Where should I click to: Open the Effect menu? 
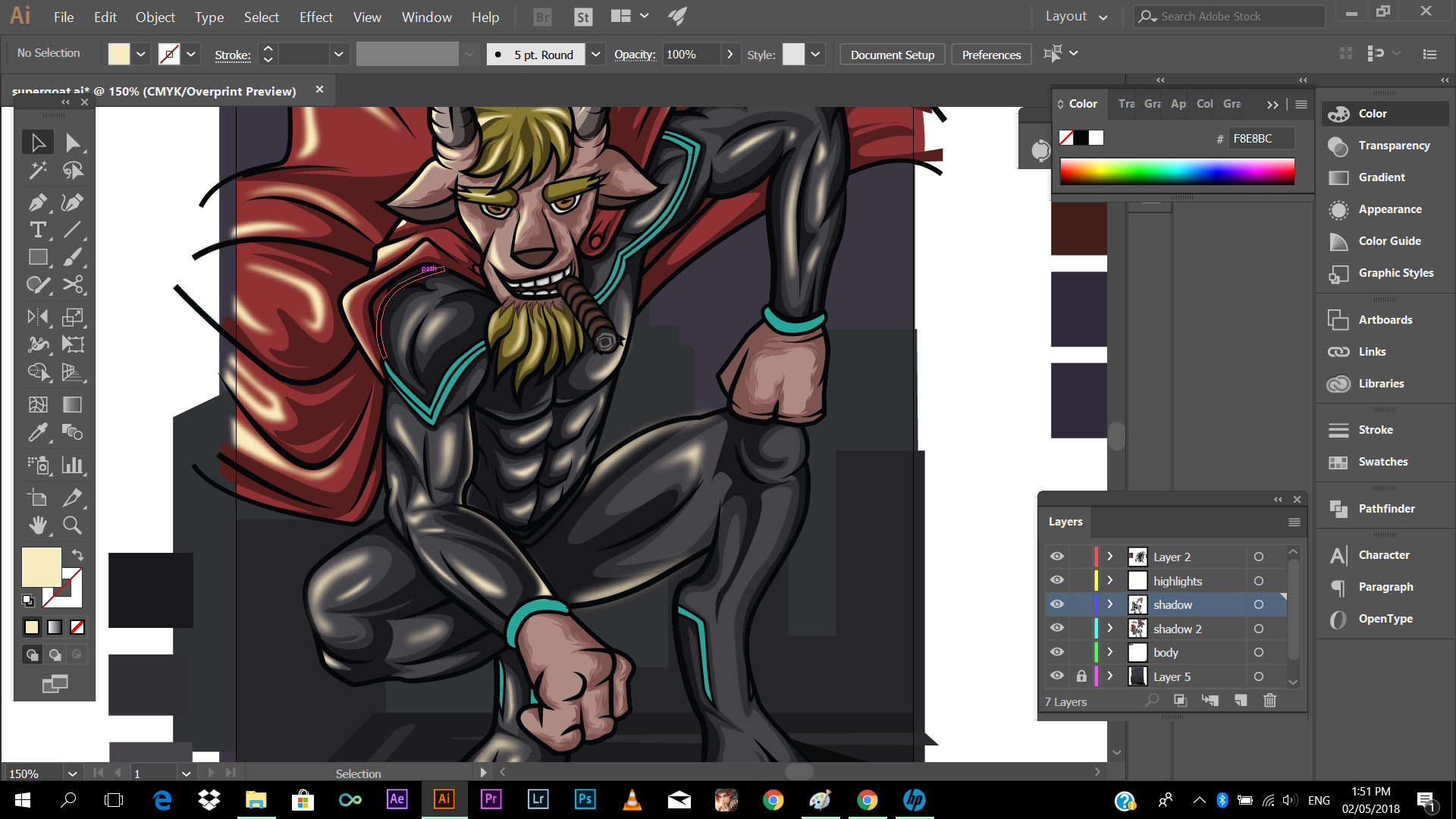point(315,17)
